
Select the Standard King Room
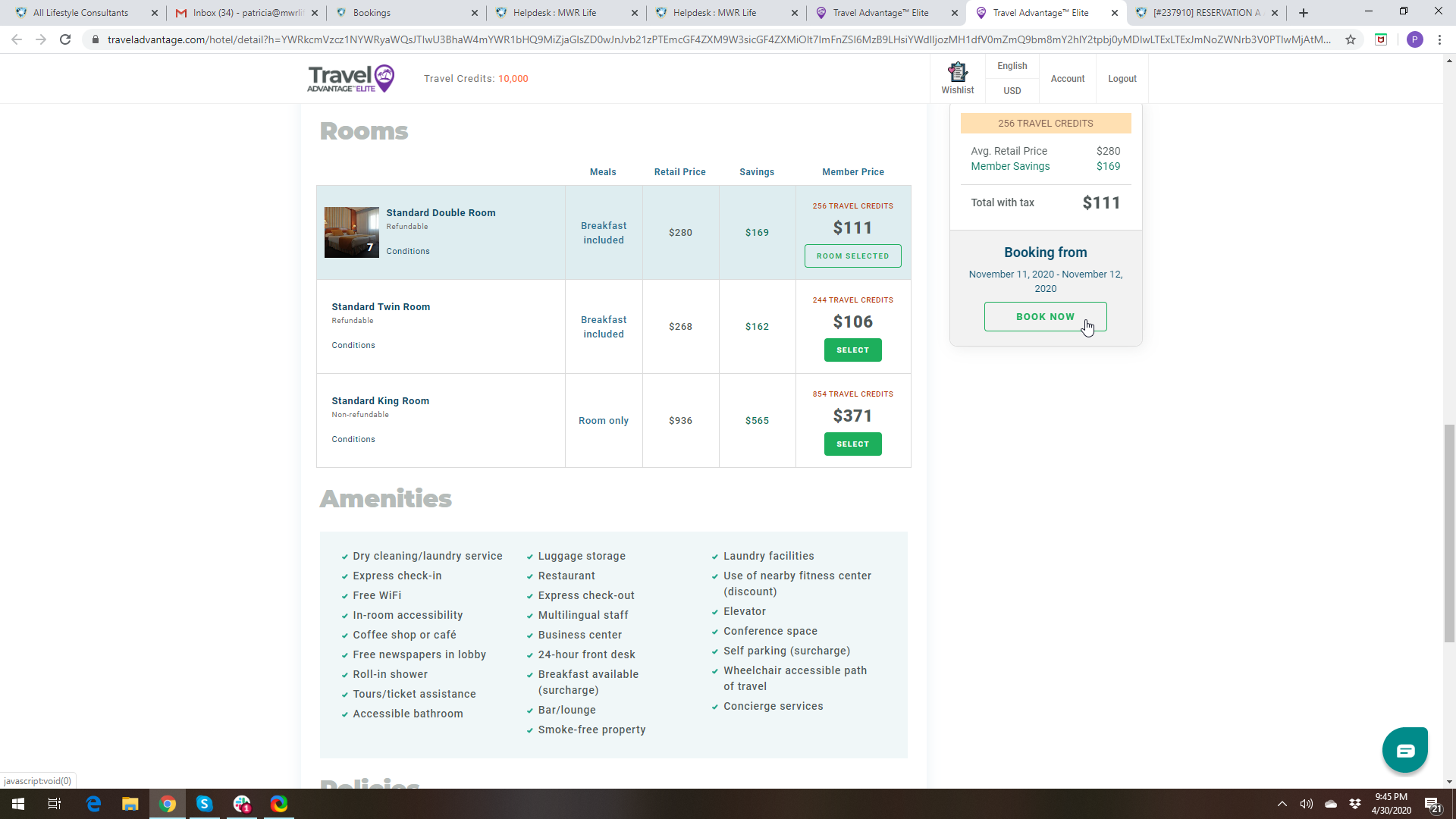(x=852, y=444)
